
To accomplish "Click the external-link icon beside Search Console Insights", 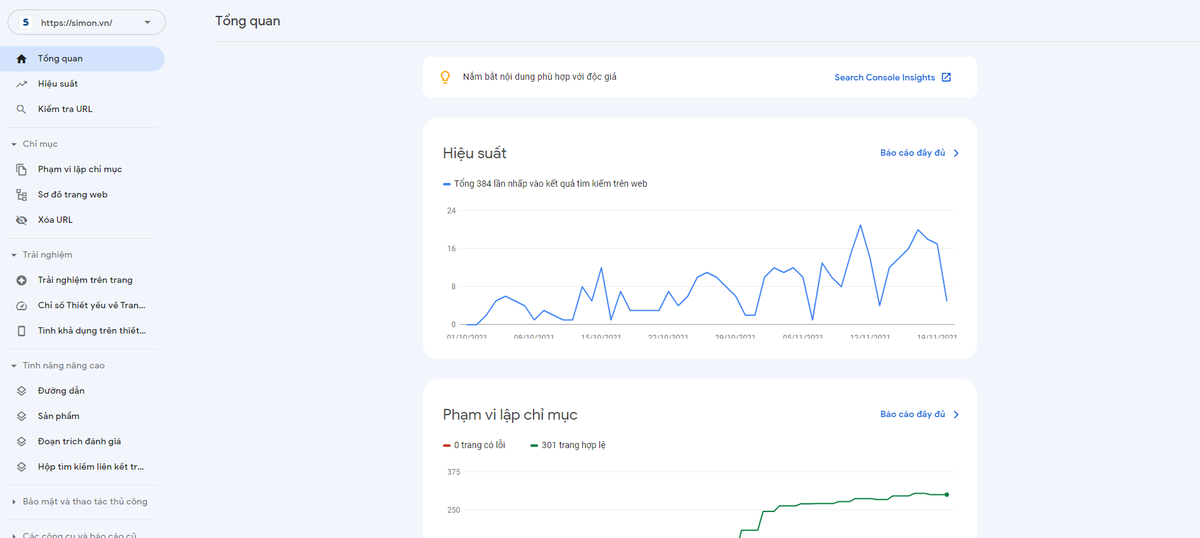I will (x=946, y=77).
